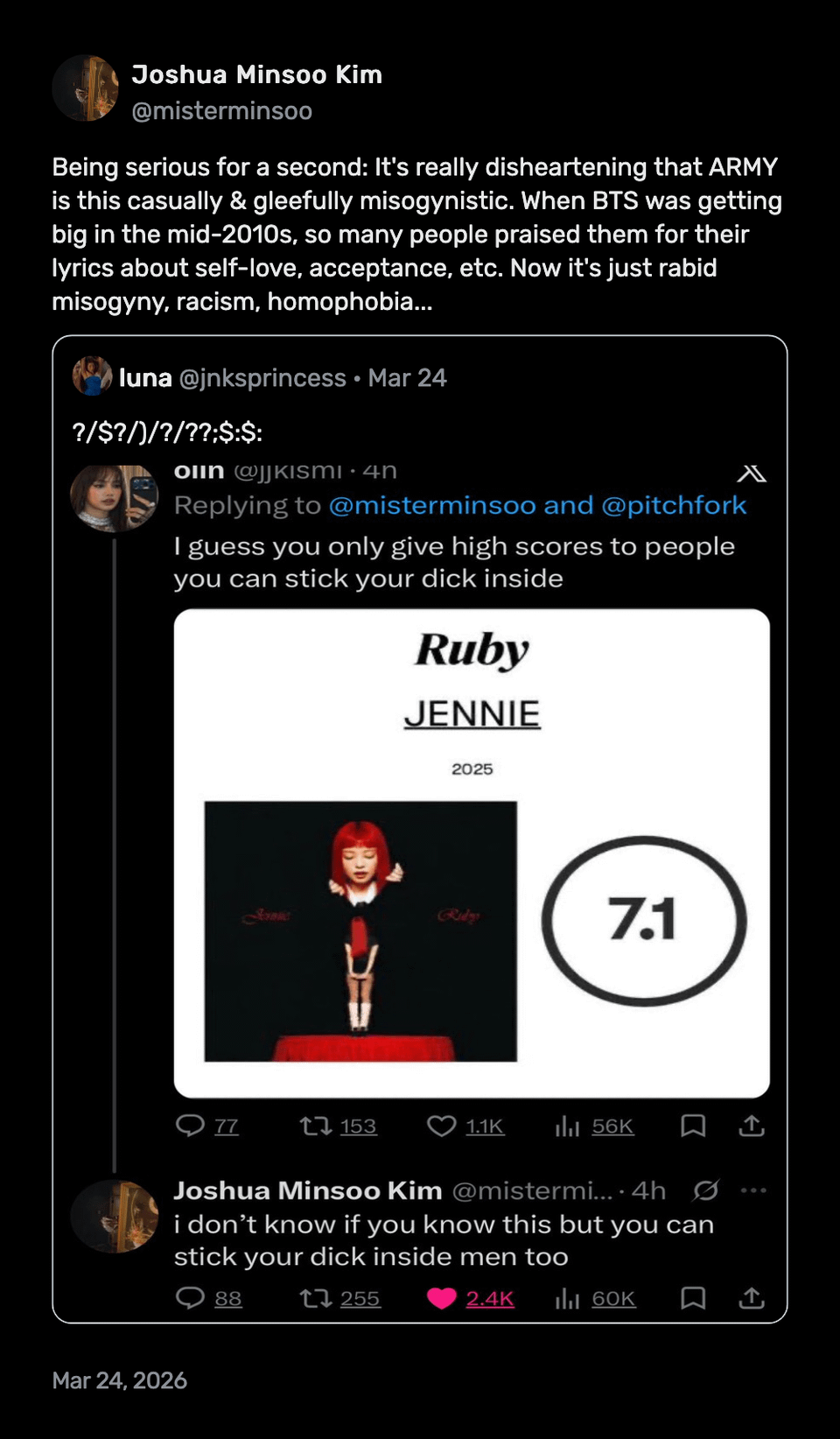Retweet the post with 255 retweets
The width and height of the screenshot is (840, 1439).
(x=311, y=1298)
